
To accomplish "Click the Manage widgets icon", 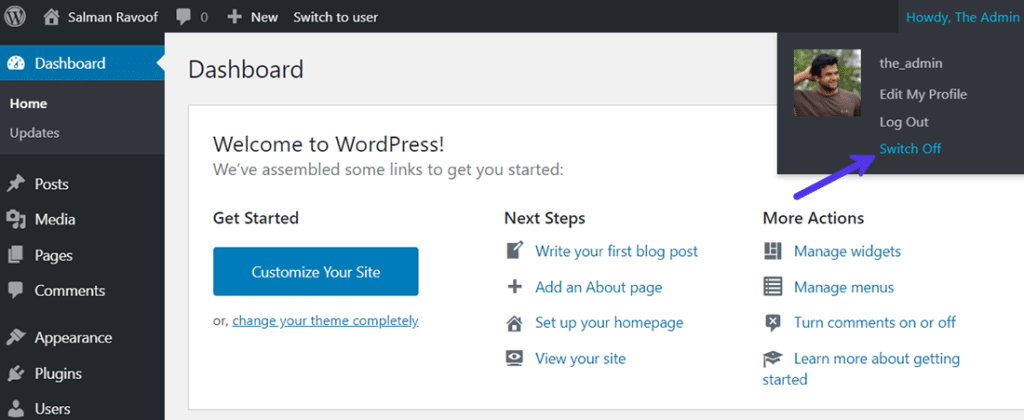I will pos(773,251).
